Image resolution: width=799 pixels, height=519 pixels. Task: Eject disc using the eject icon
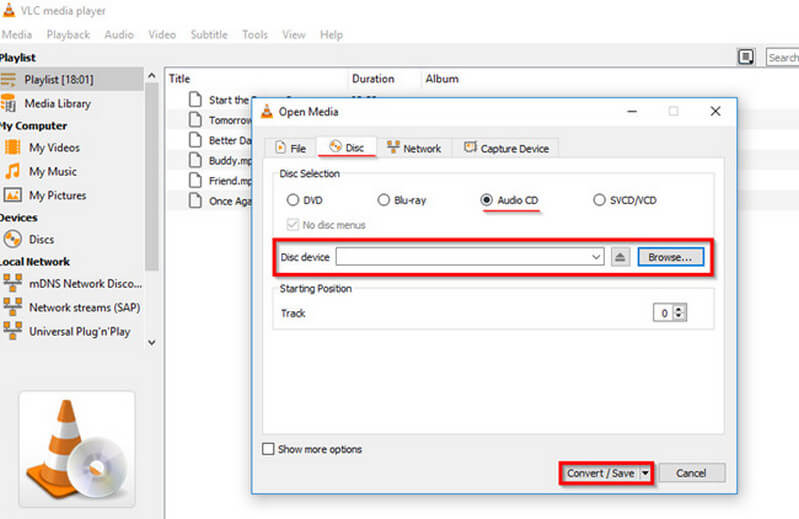(x=620, y=257)
